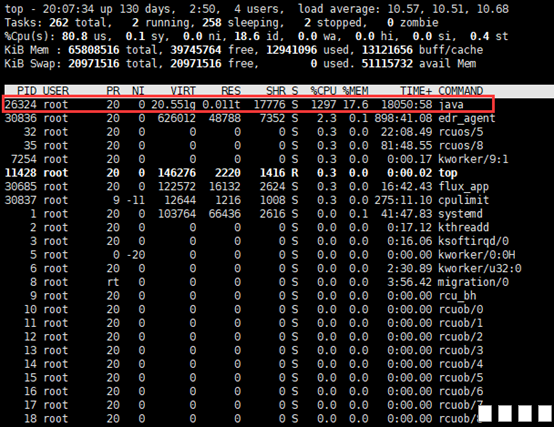
Task: Click the Tasks summary line
Action: (221, 22)
